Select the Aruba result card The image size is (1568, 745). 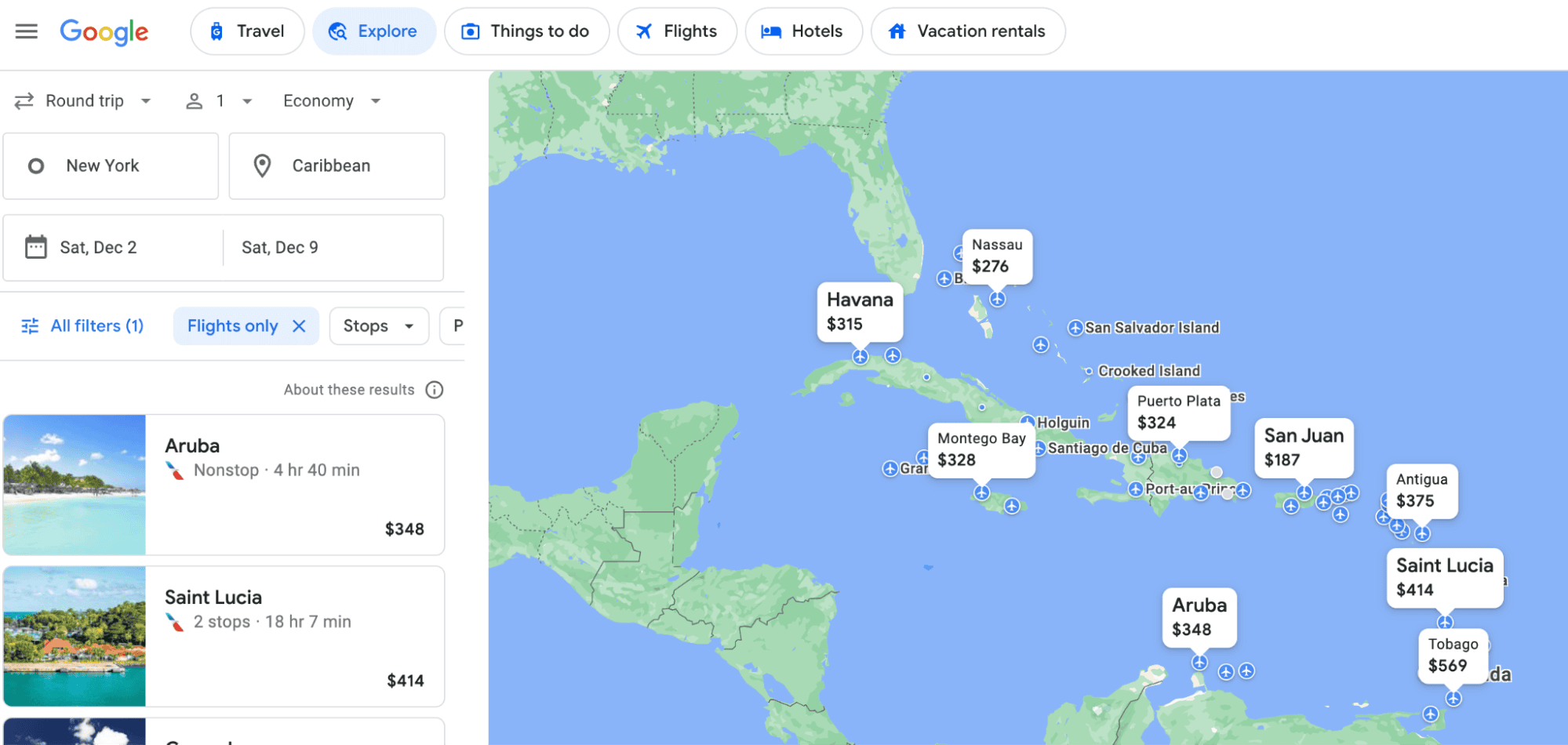tap(224, 485)
